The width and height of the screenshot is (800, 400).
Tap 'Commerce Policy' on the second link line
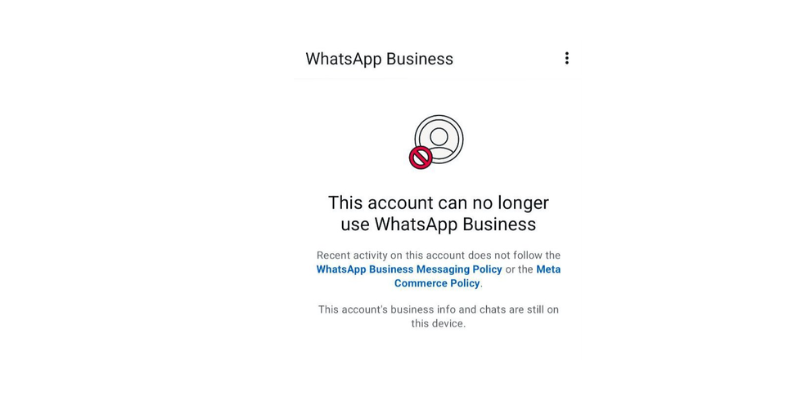click(x=437, y=283)
